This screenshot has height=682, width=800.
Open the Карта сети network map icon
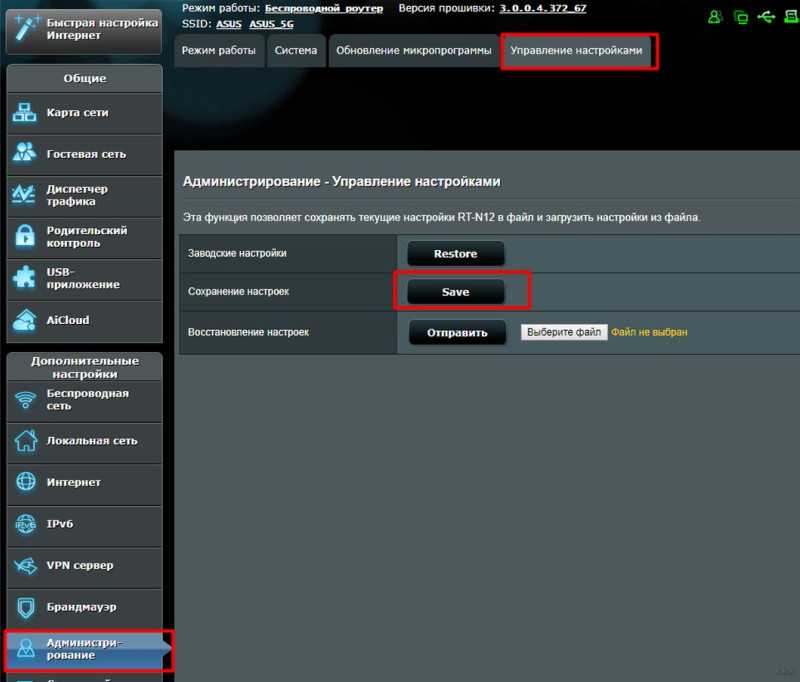(24, 113)
